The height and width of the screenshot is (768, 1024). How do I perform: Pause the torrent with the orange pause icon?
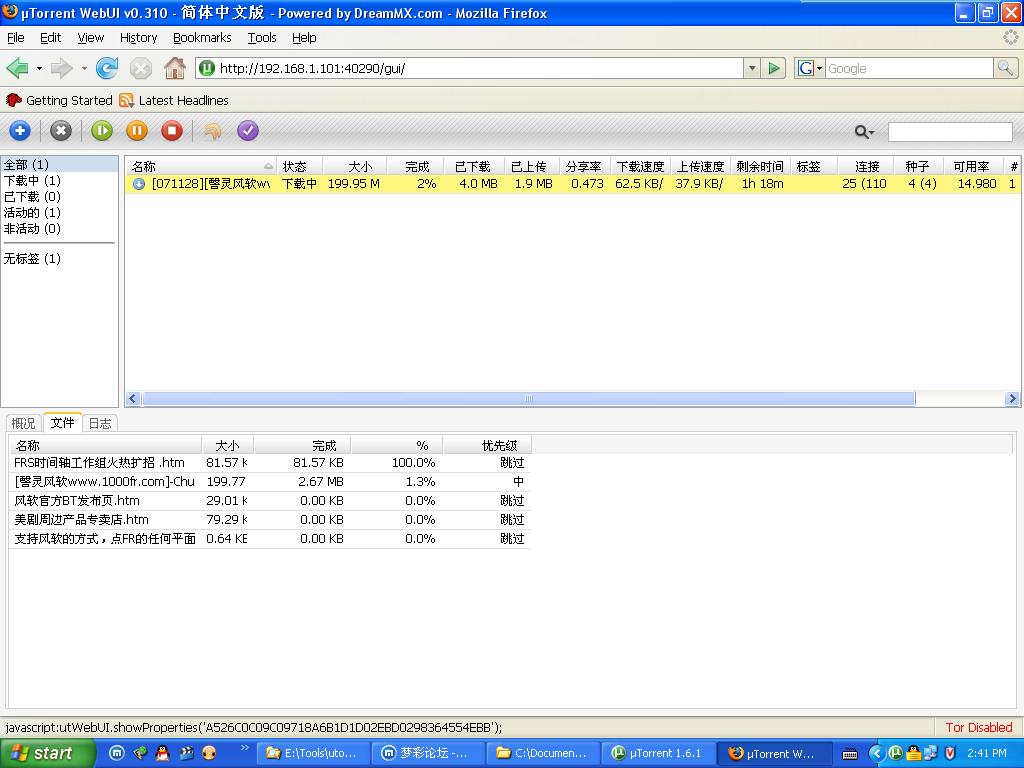136,131
